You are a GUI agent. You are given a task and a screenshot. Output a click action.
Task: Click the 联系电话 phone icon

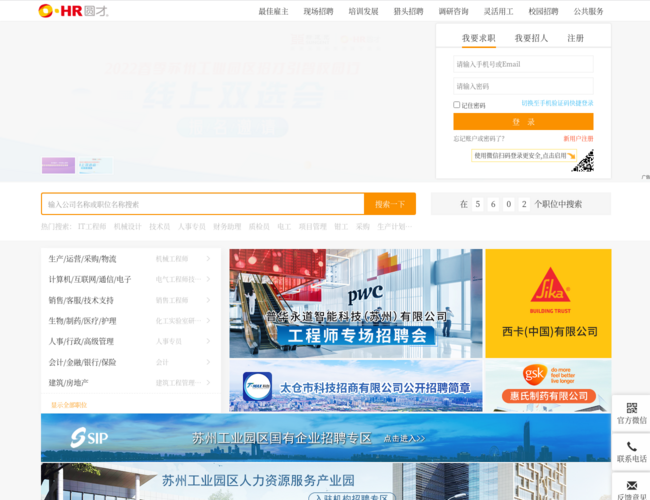tap(631, 447)
